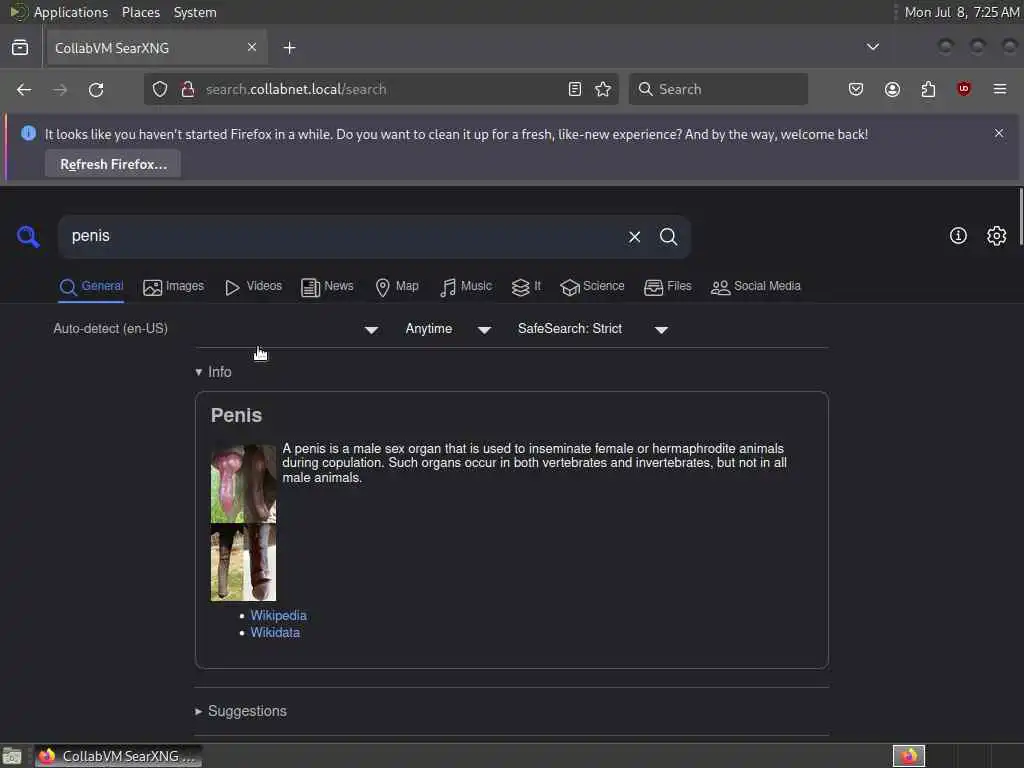Submit search with the magnifier button
1024x768 pixels.
[x=668, y=236]
